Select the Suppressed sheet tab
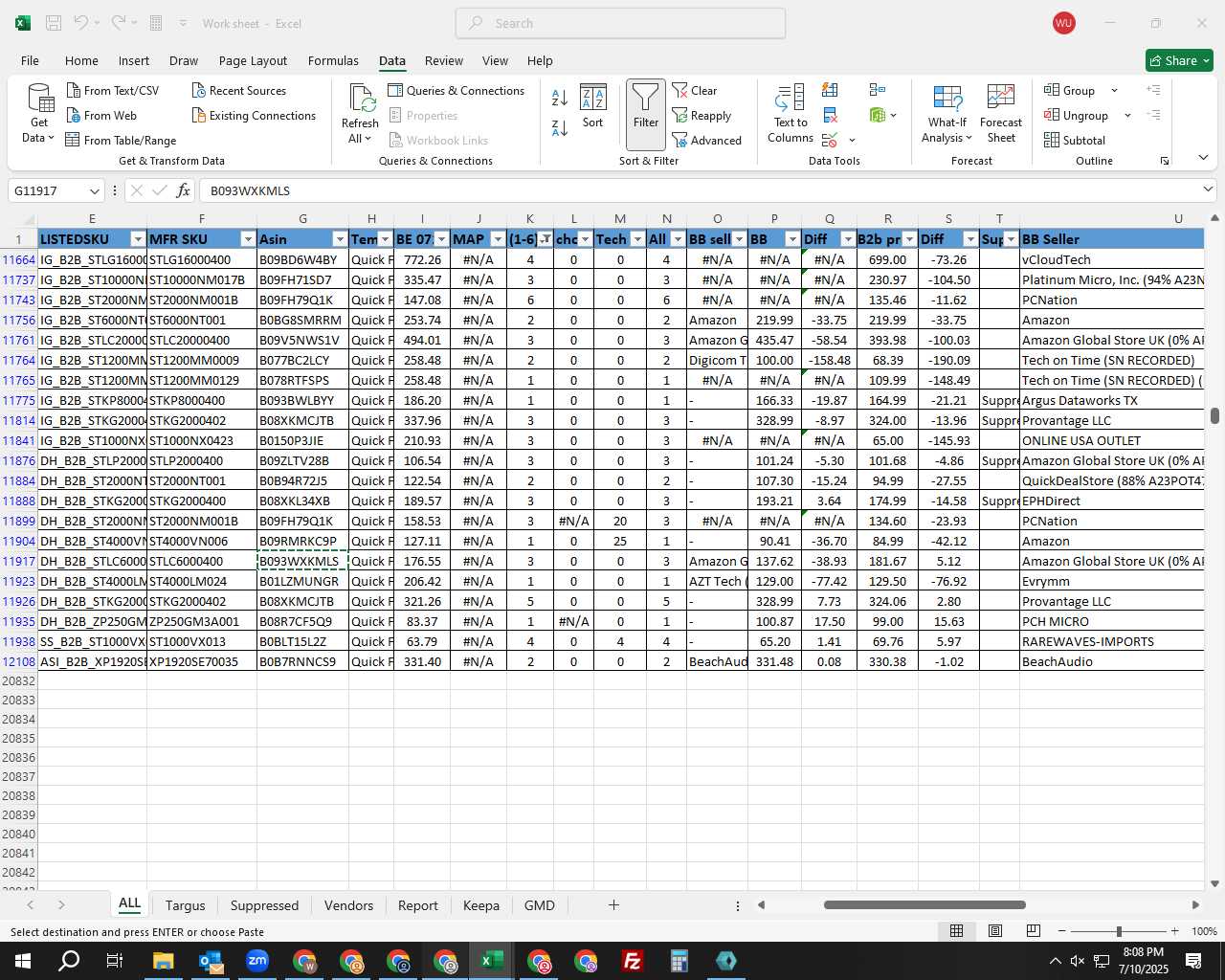 [264, 905]
